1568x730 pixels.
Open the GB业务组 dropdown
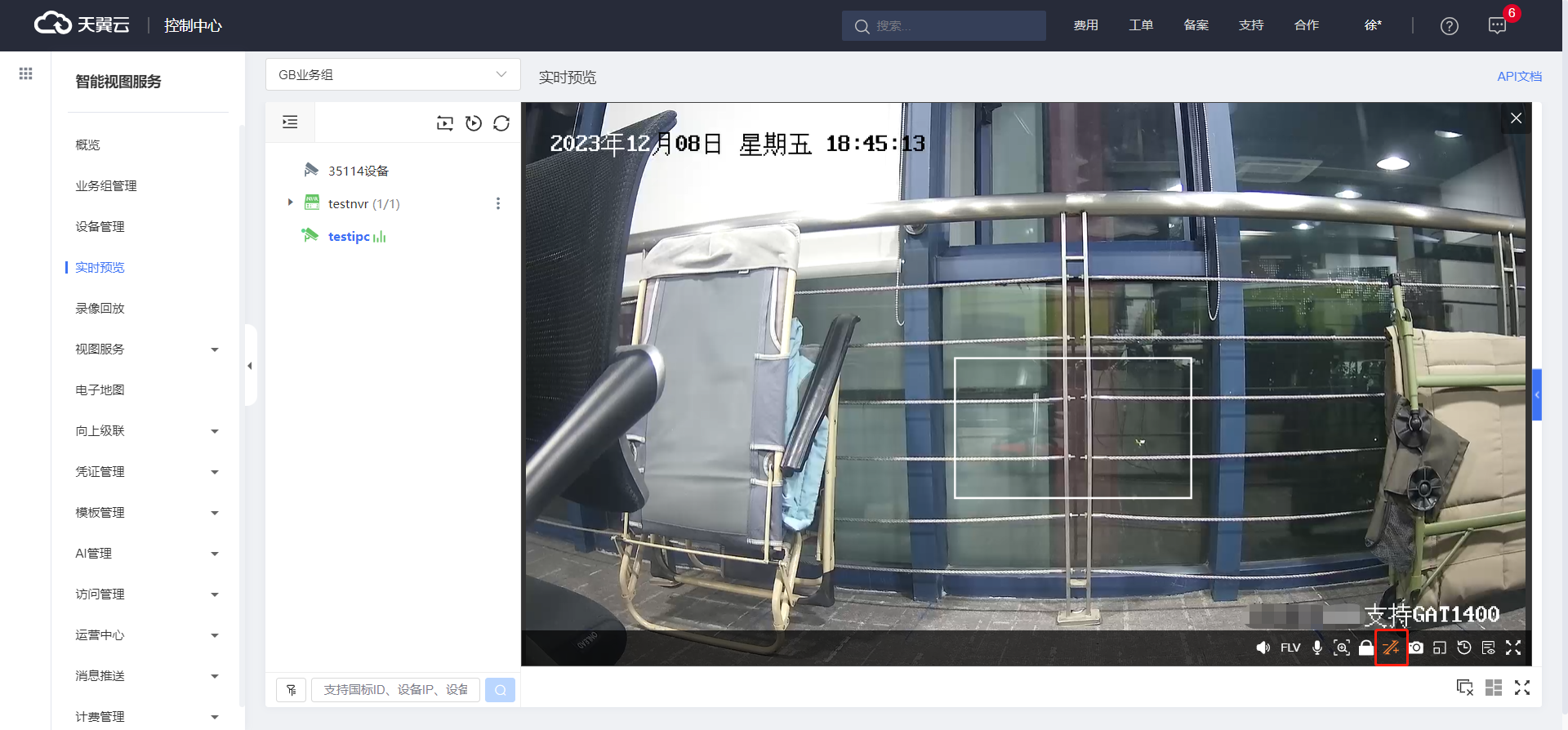coord(393,74)
